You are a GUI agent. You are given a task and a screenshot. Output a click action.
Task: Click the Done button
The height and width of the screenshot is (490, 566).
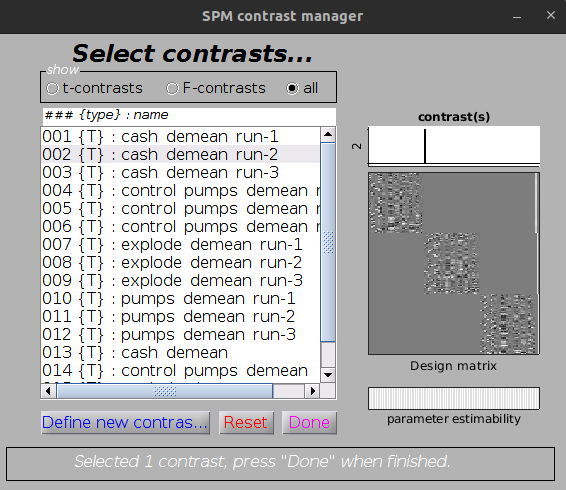[x=309, y=422]
